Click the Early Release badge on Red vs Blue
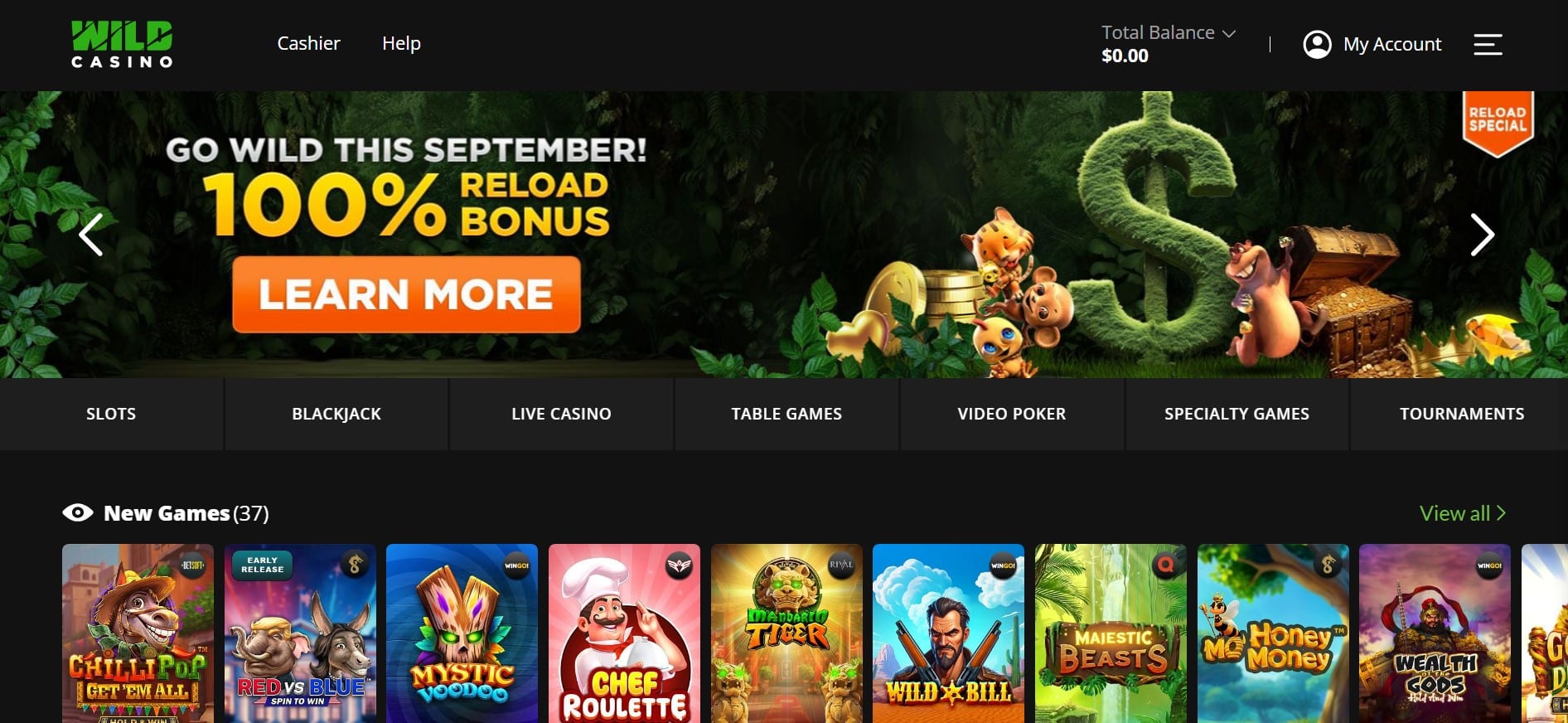 [x=263, y=565]
